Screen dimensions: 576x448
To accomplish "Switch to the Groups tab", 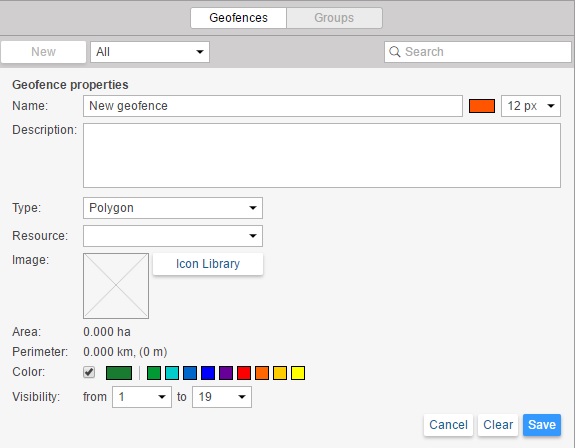I will click(334, 18).
